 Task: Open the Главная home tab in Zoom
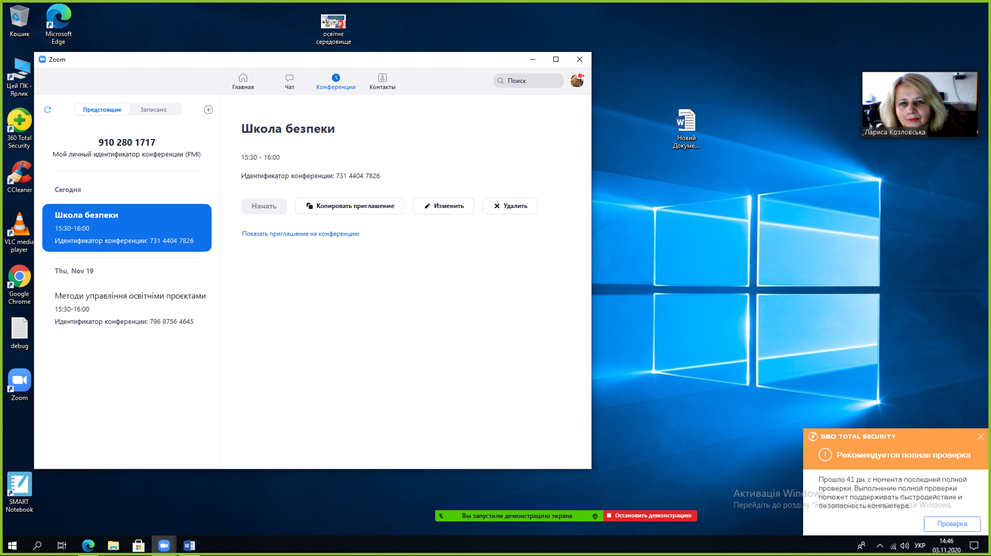point(243,81)
